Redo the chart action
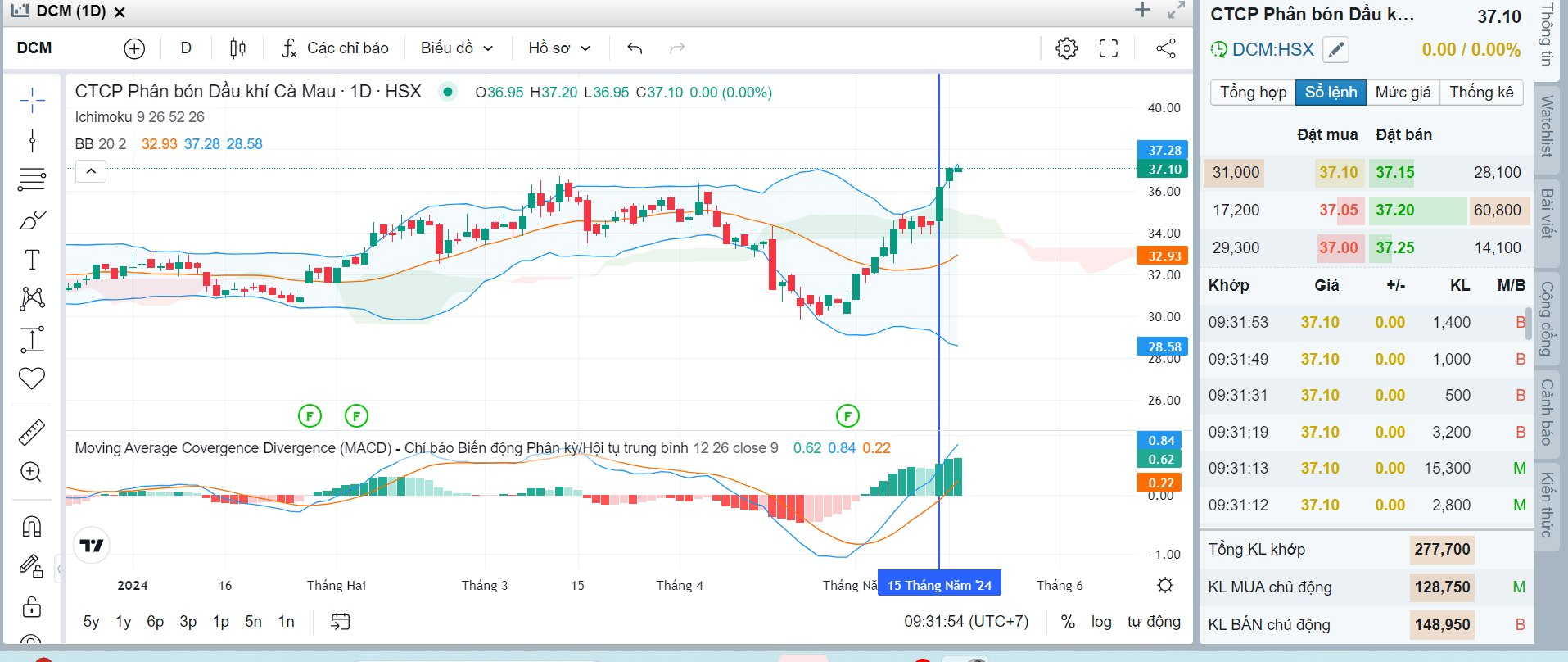Screen dimensions: 1568x662 (677, 48)
